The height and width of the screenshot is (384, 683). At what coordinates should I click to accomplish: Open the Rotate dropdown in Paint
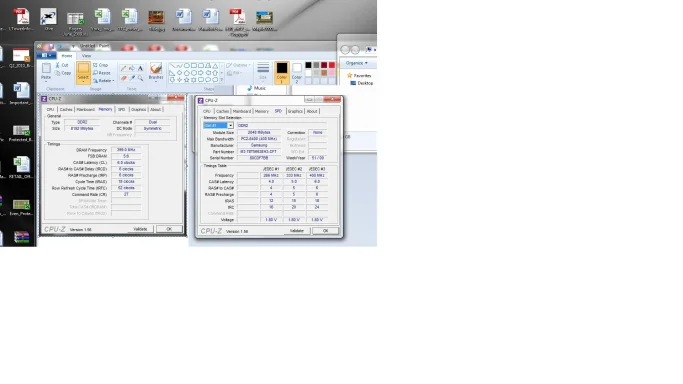pos(104,81)
